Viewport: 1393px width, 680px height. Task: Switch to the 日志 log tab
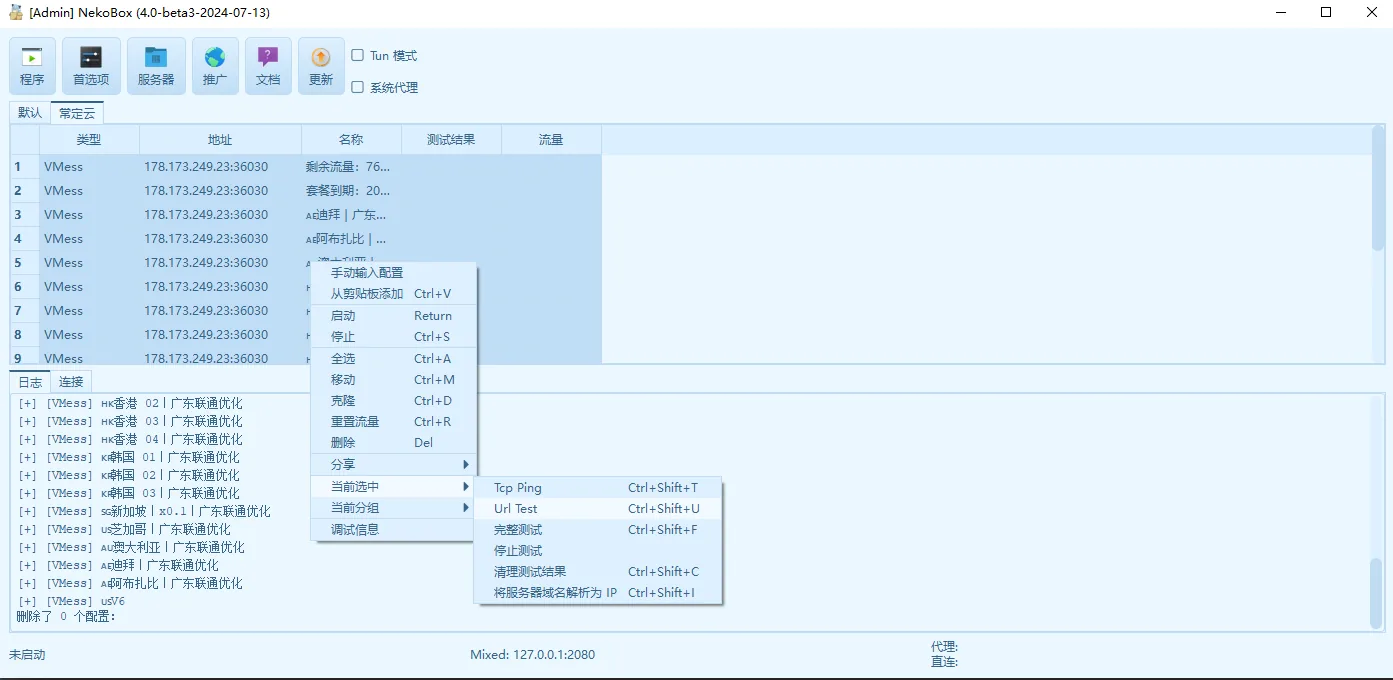(x=30, y=382)
